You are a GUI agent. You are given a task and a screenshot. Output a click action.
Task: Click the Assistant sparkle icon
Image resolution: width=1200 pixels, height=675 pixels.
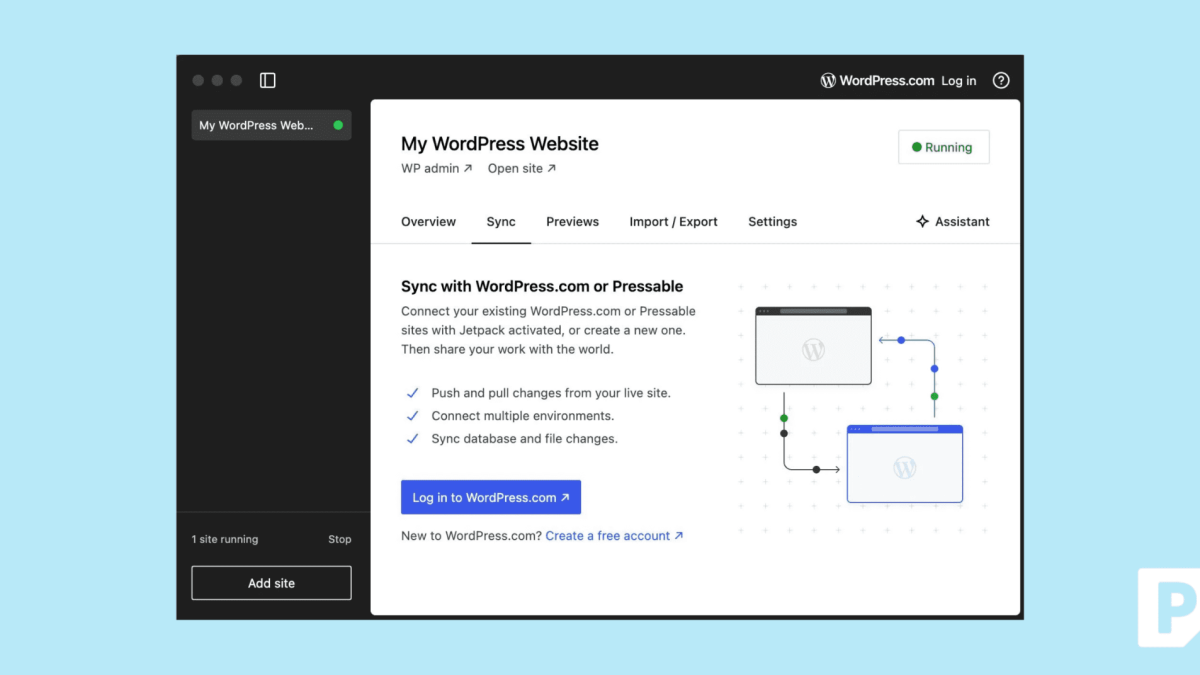coord(922,221)
